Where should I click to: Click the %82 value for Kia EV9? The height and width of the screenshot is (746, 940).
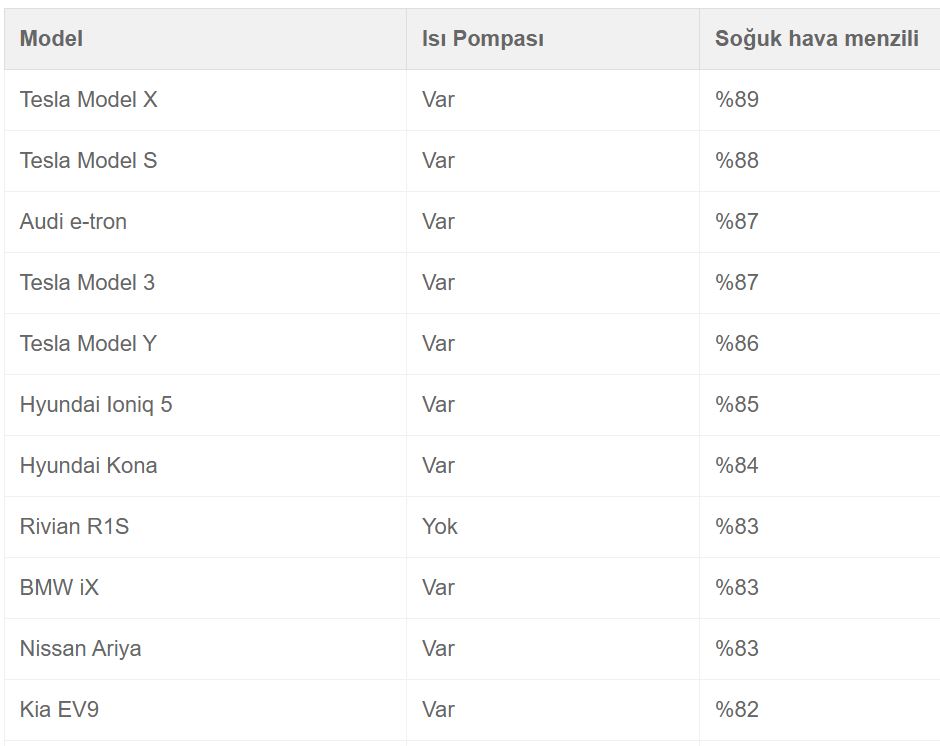[x=737, y=710]
